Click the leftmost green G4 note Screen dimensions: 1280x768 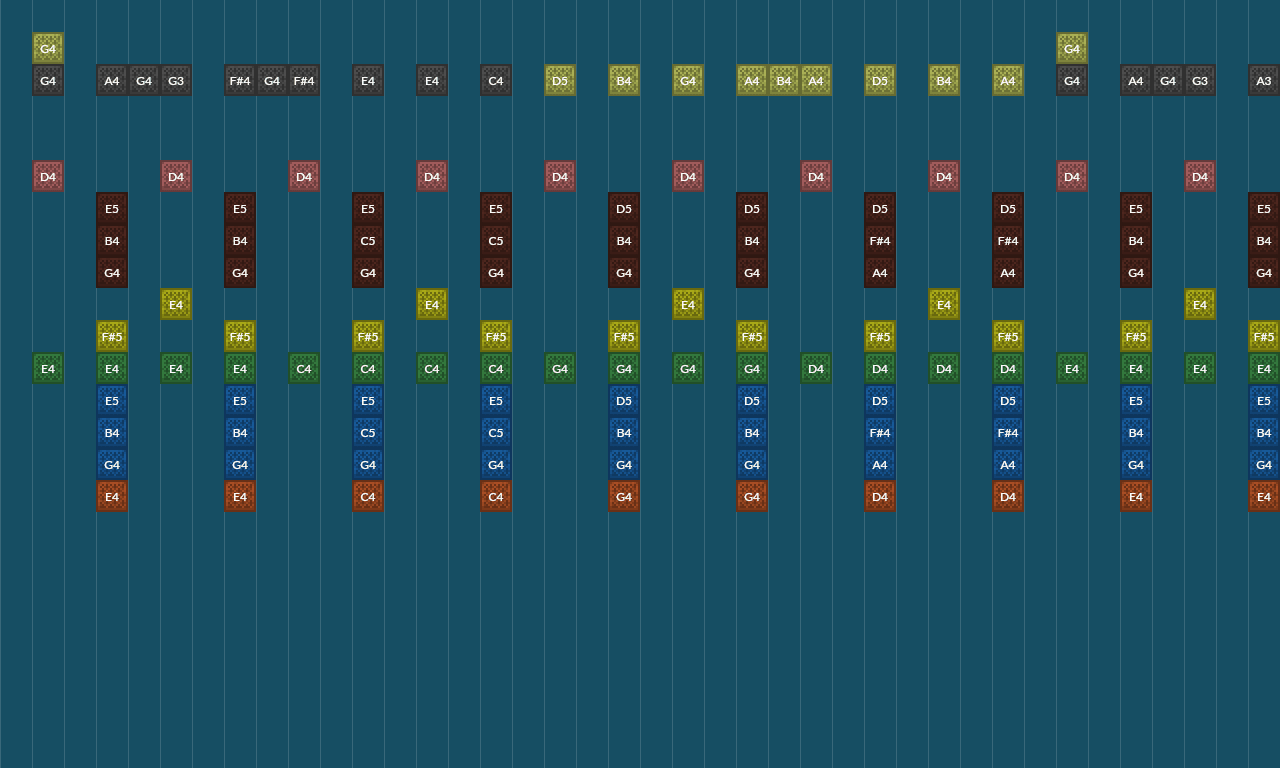pyautogui.click(x=560, y=368)
